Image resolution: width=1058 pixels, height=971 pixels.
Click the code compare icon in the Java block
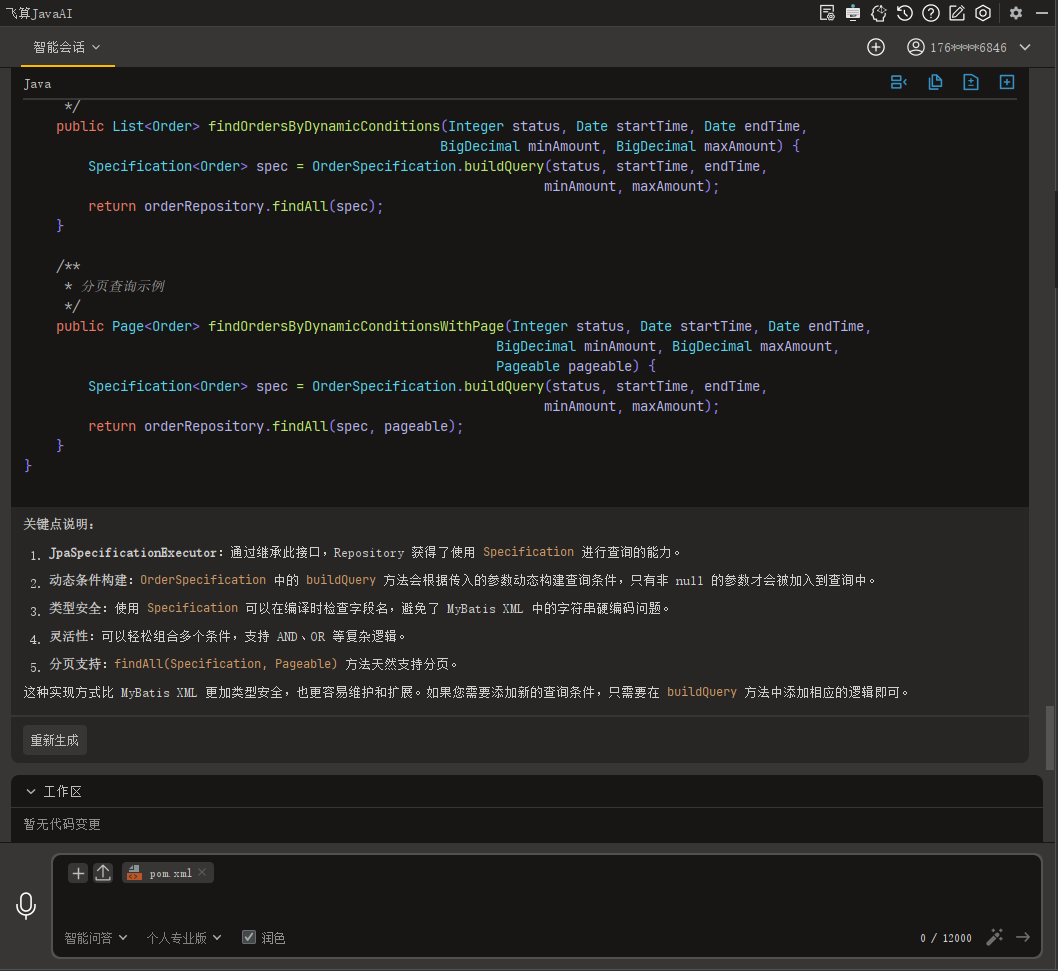click(899, 82)
